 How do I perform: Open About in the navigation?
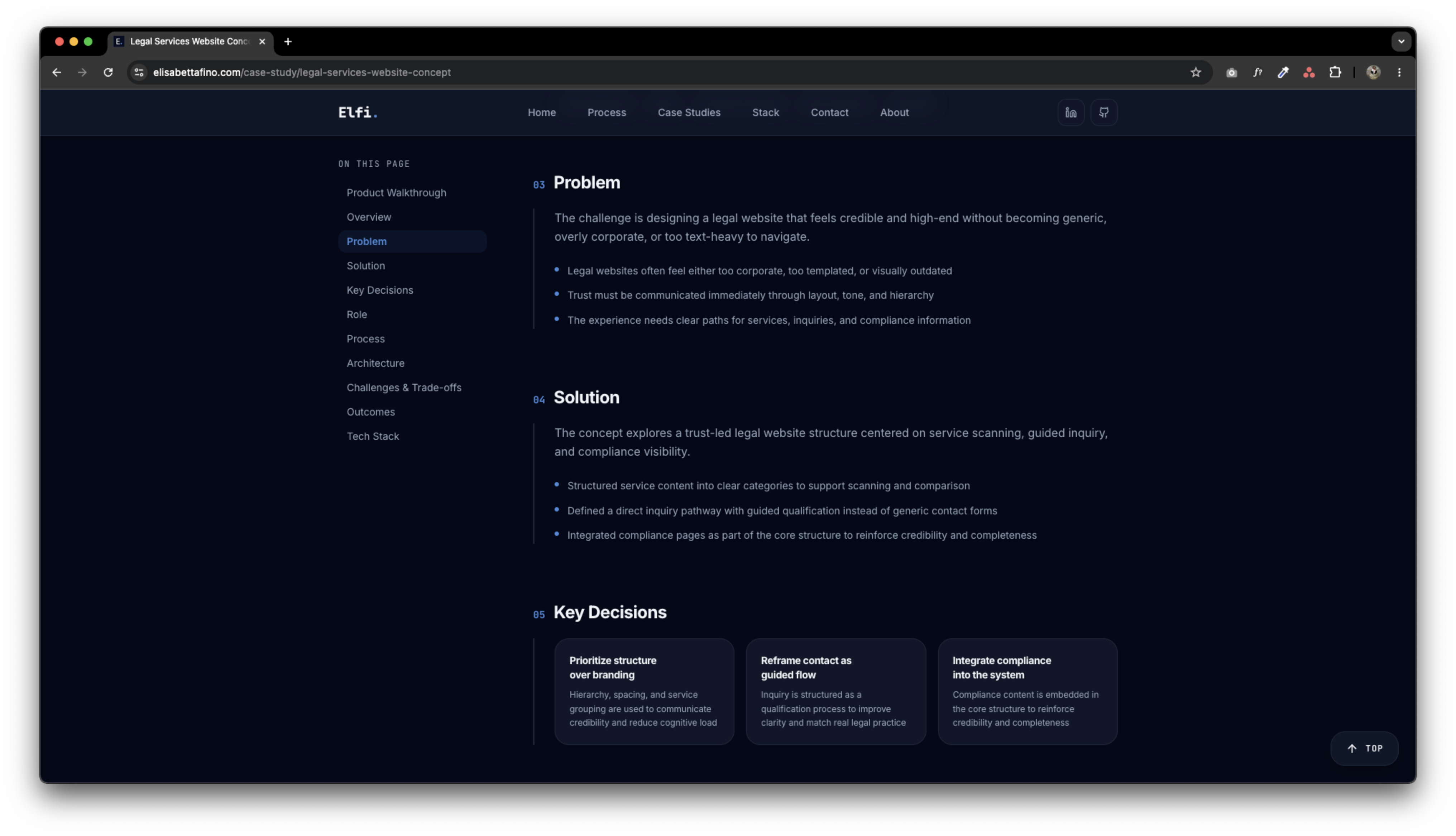pos(894,112)
